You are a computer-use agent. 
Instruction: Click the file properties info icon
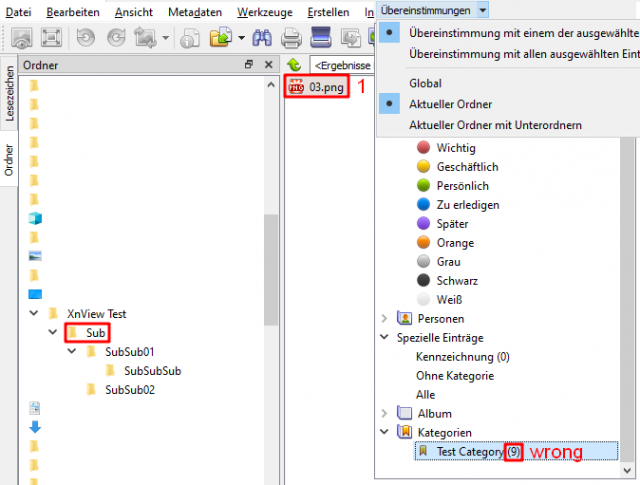tap(190, 38)
